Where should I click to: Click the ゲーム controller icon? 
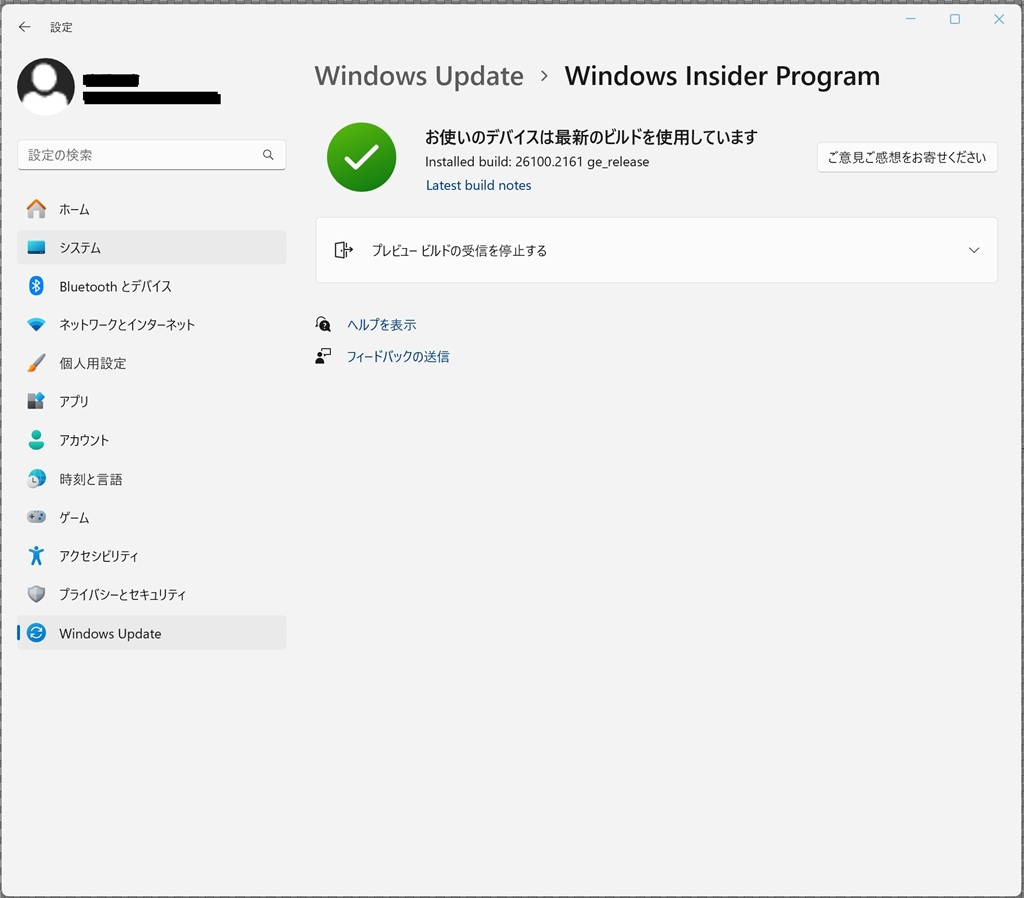point(36,517)
